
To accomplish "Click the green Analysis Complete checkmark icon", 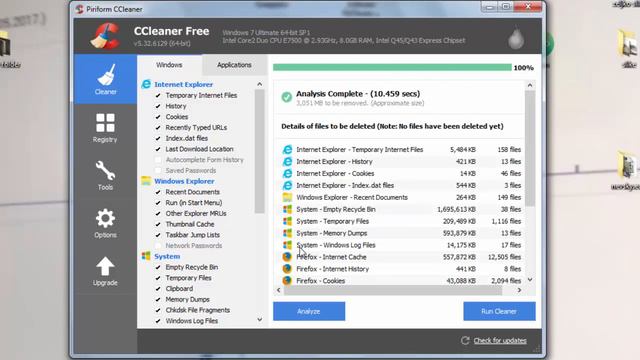I will click(x=287, y=97).
